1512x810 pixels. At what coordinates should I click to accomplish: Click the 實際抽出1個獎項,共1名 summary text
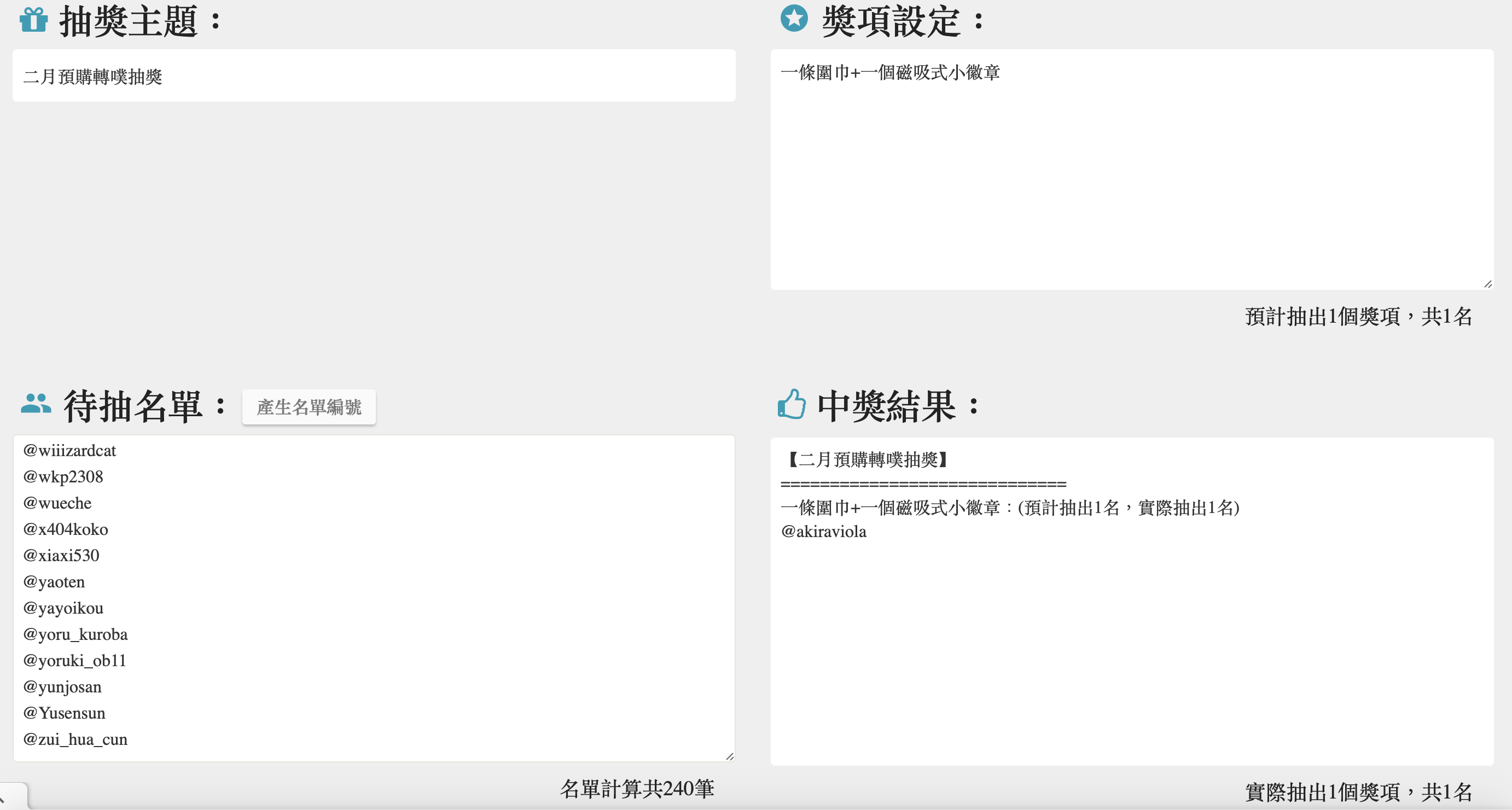tap(1358, 792)
